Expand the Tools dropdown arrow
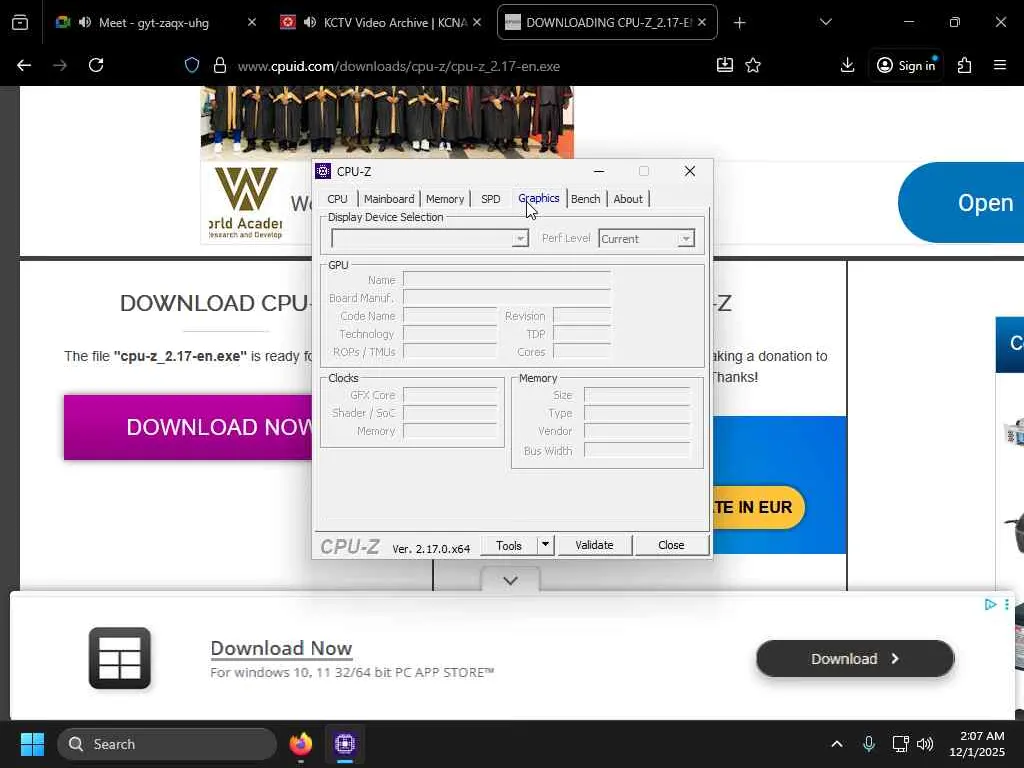Image resolution: width=1024 pixels, height=768 pixels. (x=545, y=545)
